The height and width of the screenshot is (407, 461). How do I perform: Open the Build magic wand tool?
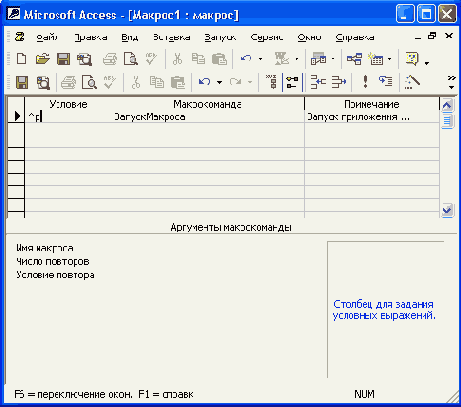412,82
